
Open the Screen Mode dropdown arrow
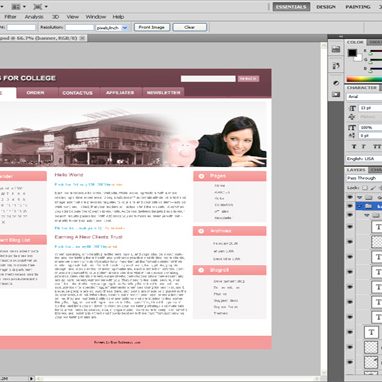point(46,7)
